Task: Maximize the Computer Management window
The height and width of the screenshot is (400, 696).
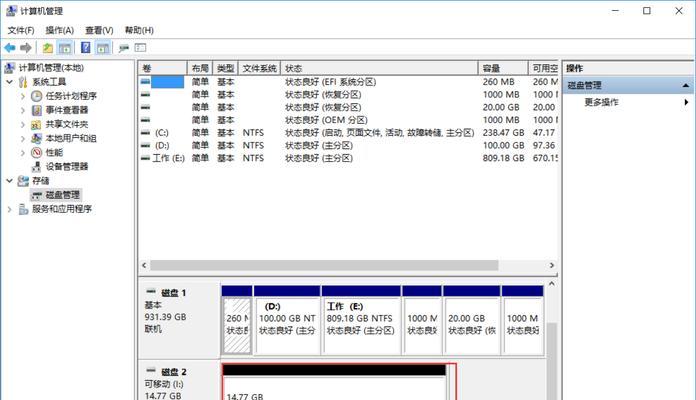Action: (647, 11)
